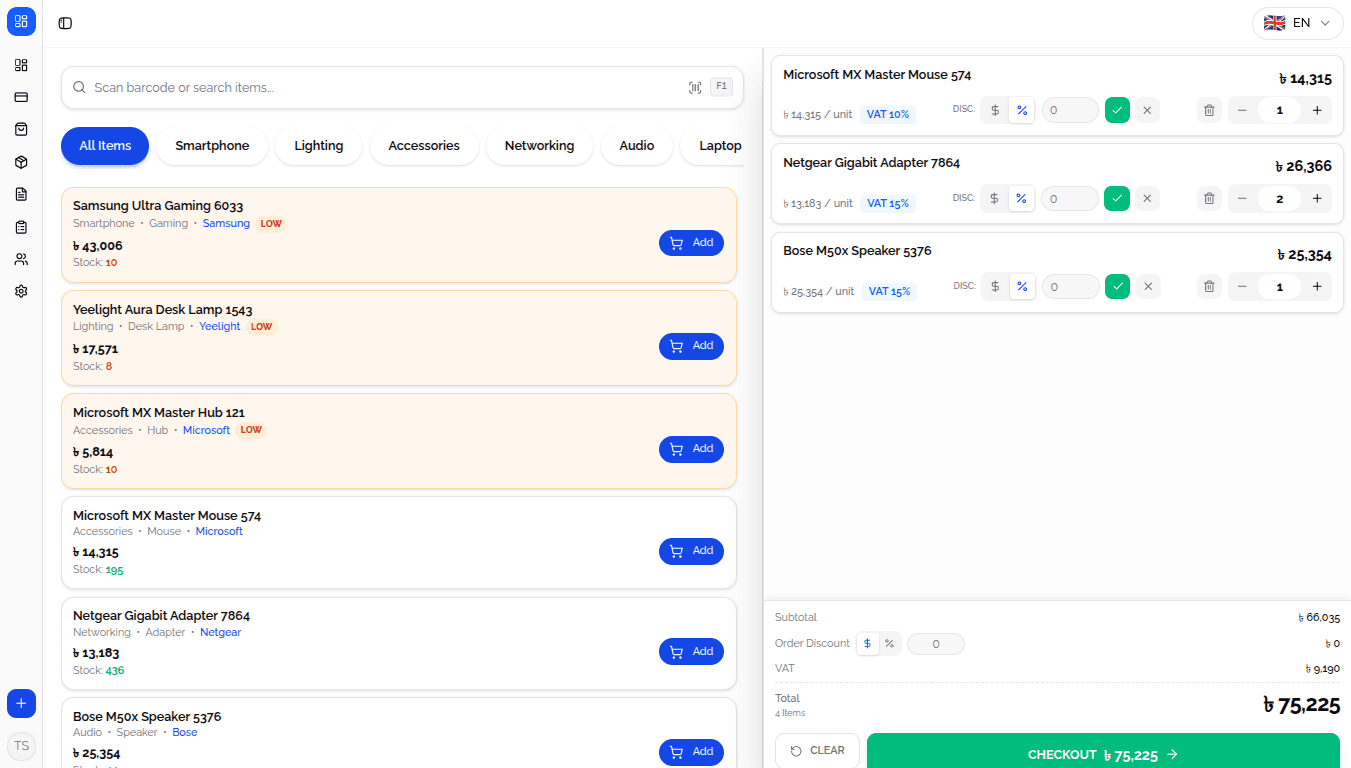This screenshot has width=1351, height=768.
Task: Increase quantity of Netgear Gigabit Adapter
Action: (x=1317, y=199)
